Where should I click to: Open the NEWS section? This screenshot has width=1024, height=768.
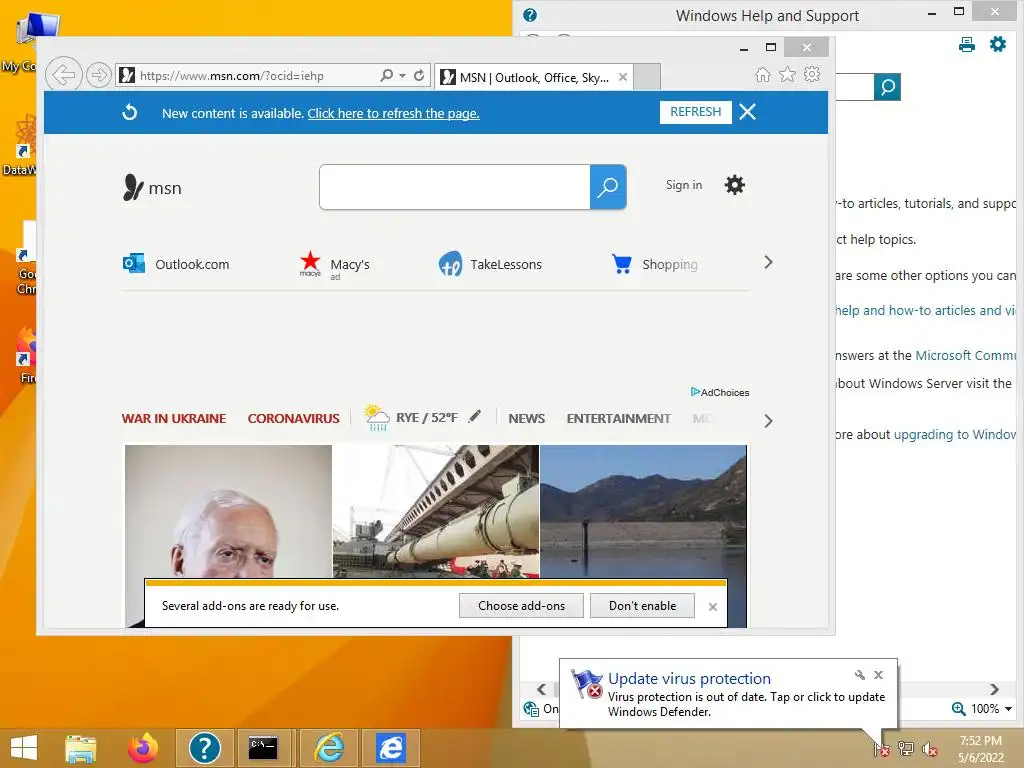[526, 418]
